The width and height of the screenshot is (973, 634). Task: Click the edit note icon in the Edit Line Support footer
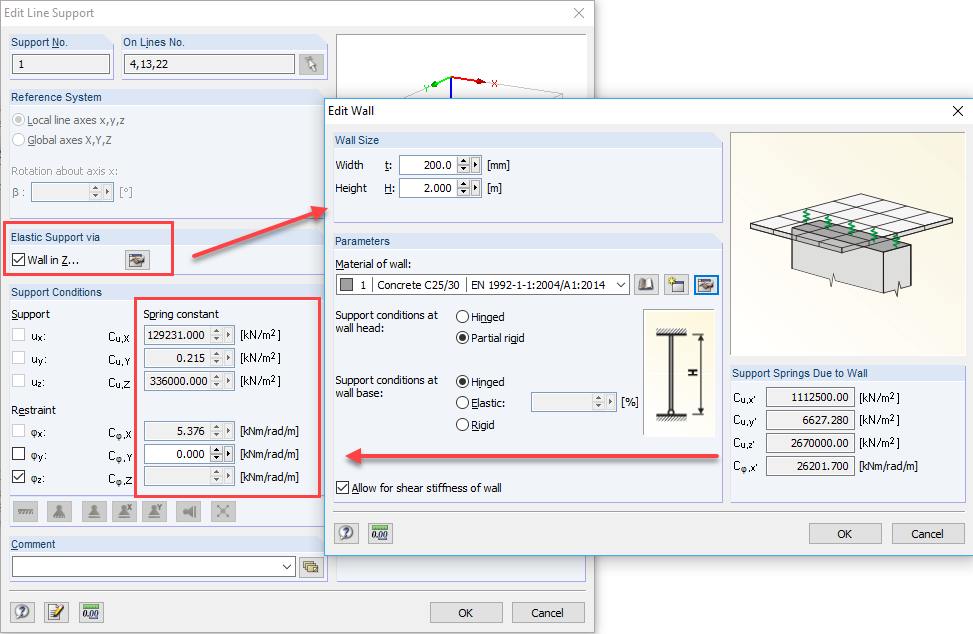pyautogui.click(x=56, y=612)
